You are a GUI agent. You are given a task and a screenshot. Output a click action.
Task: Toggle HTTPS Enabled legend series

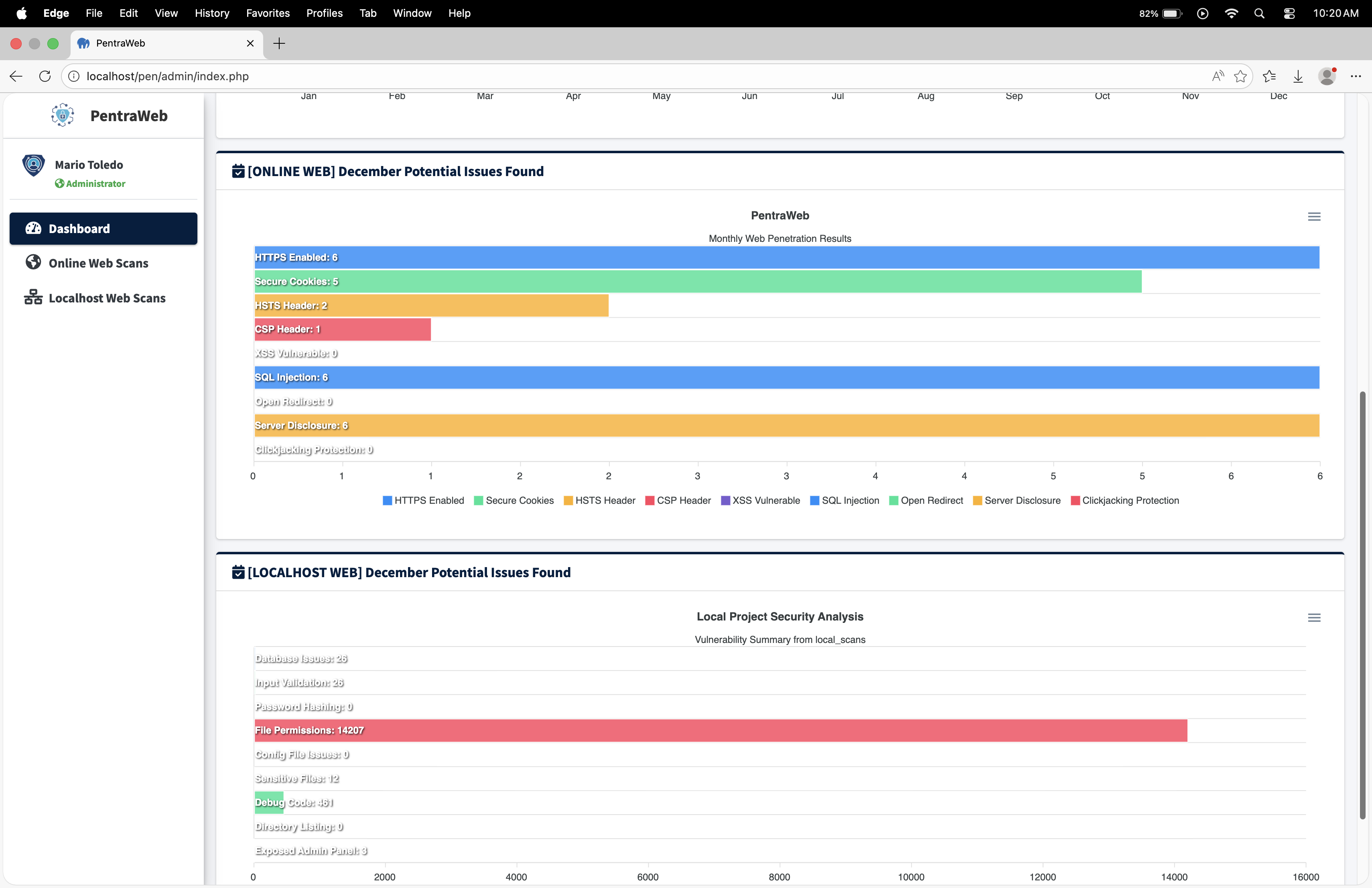click(429, 500)
